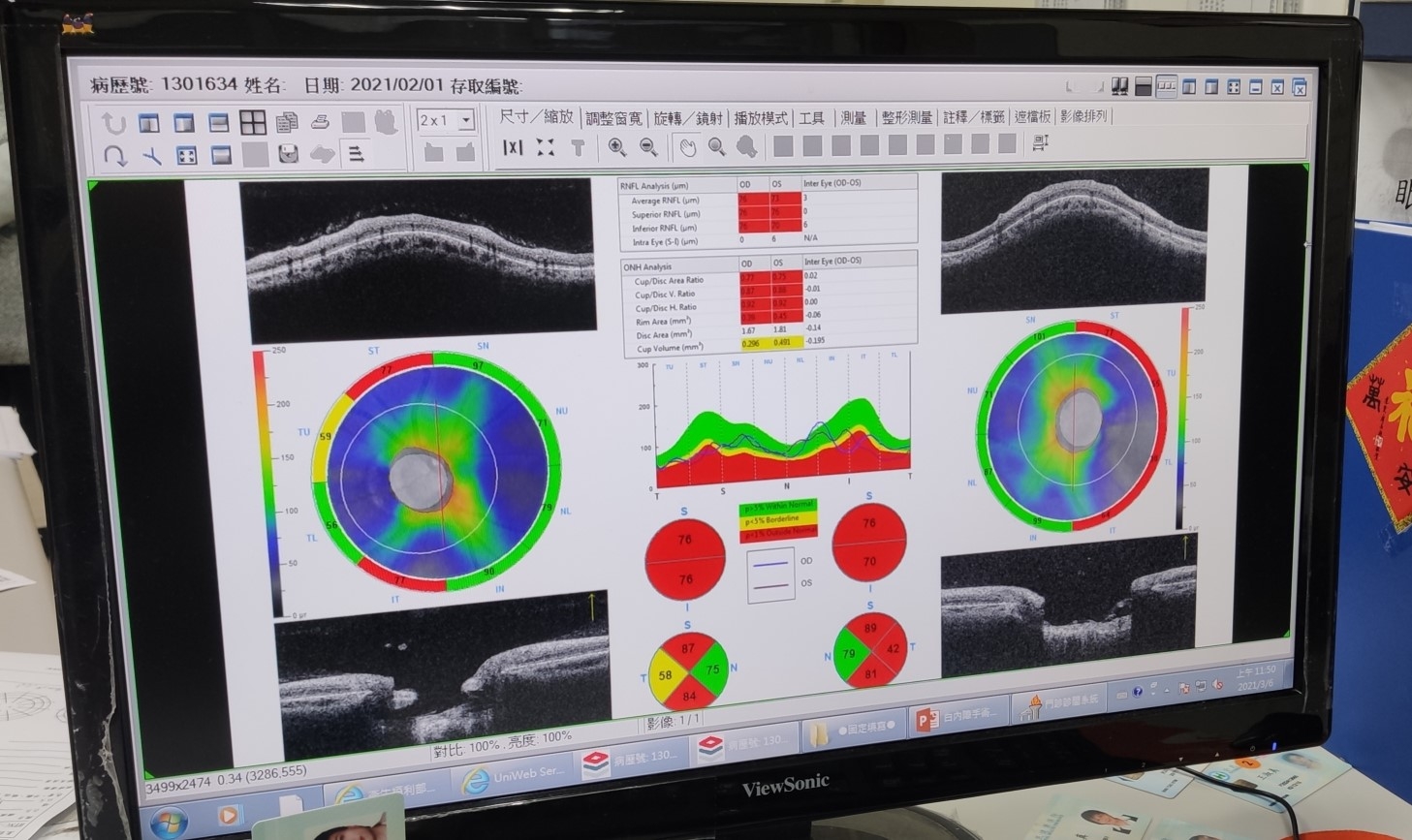This screenshot has width=1412, height=840.
Task: Open the 2x1 layout dropdown
Action: (466, 120)
